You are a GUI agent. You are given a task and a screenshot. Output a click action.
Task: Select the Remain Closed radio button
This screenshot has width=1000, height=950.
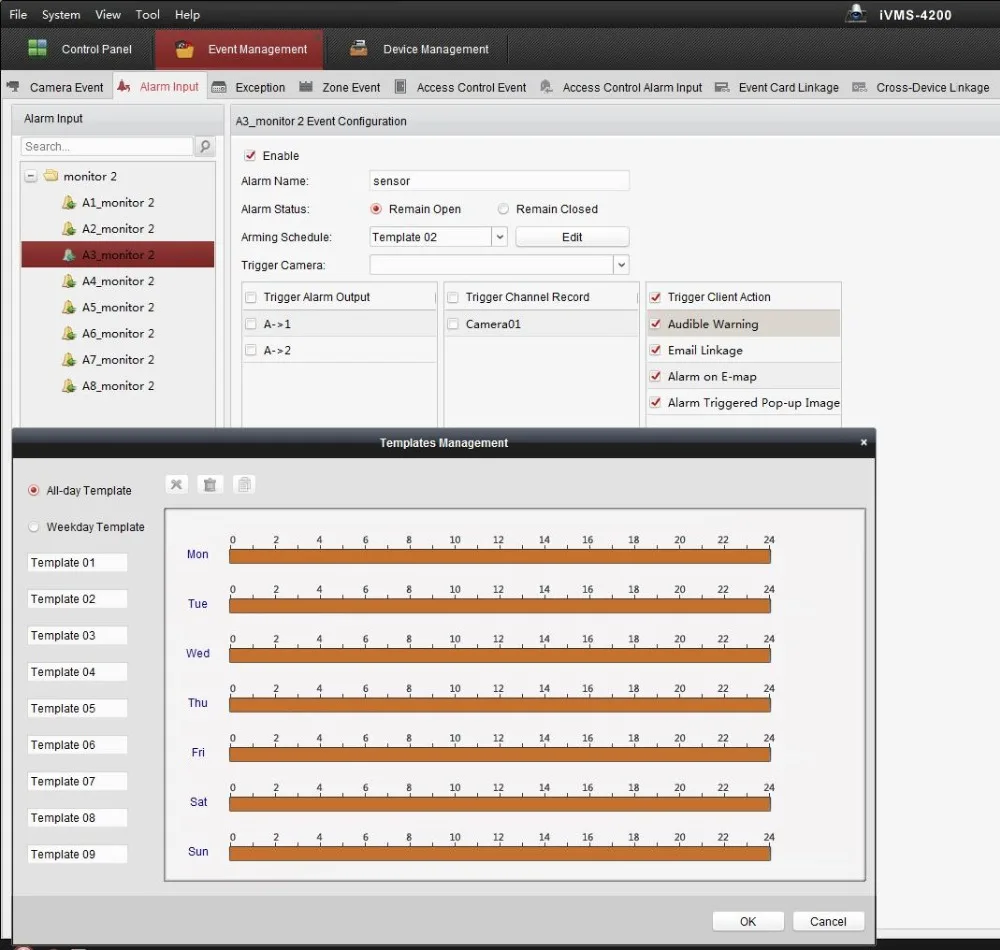coord(503,209)
